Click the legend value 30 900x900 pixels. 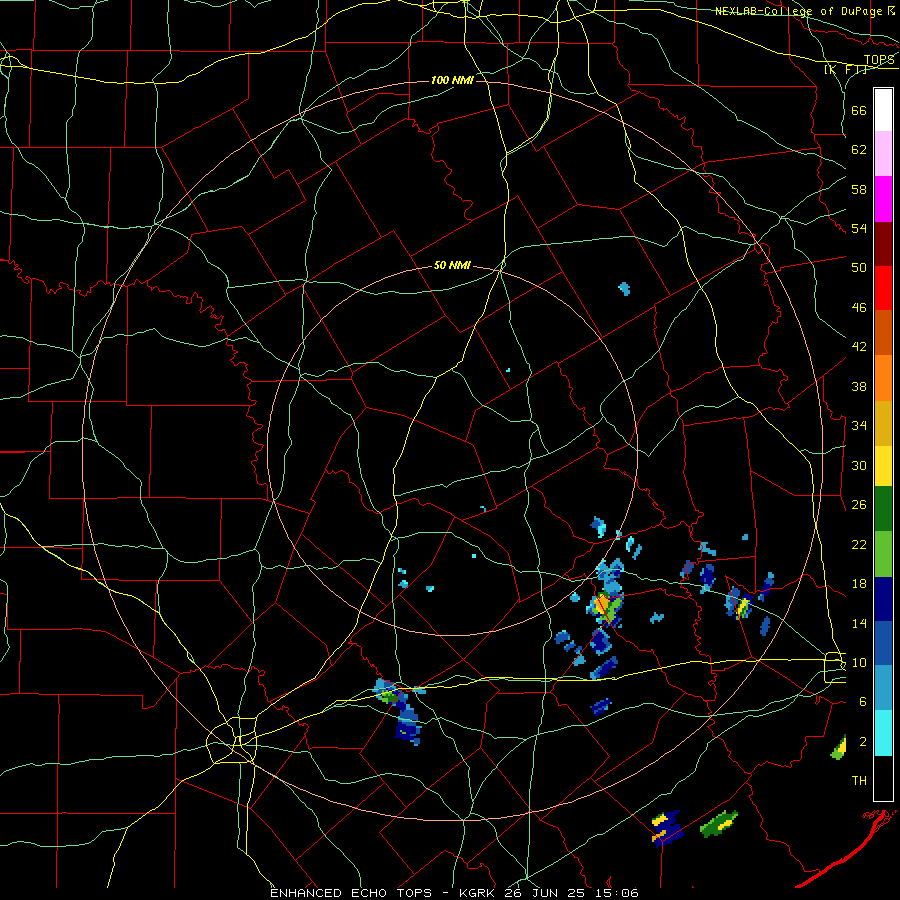pyautogui.click(x=859, y=465)
